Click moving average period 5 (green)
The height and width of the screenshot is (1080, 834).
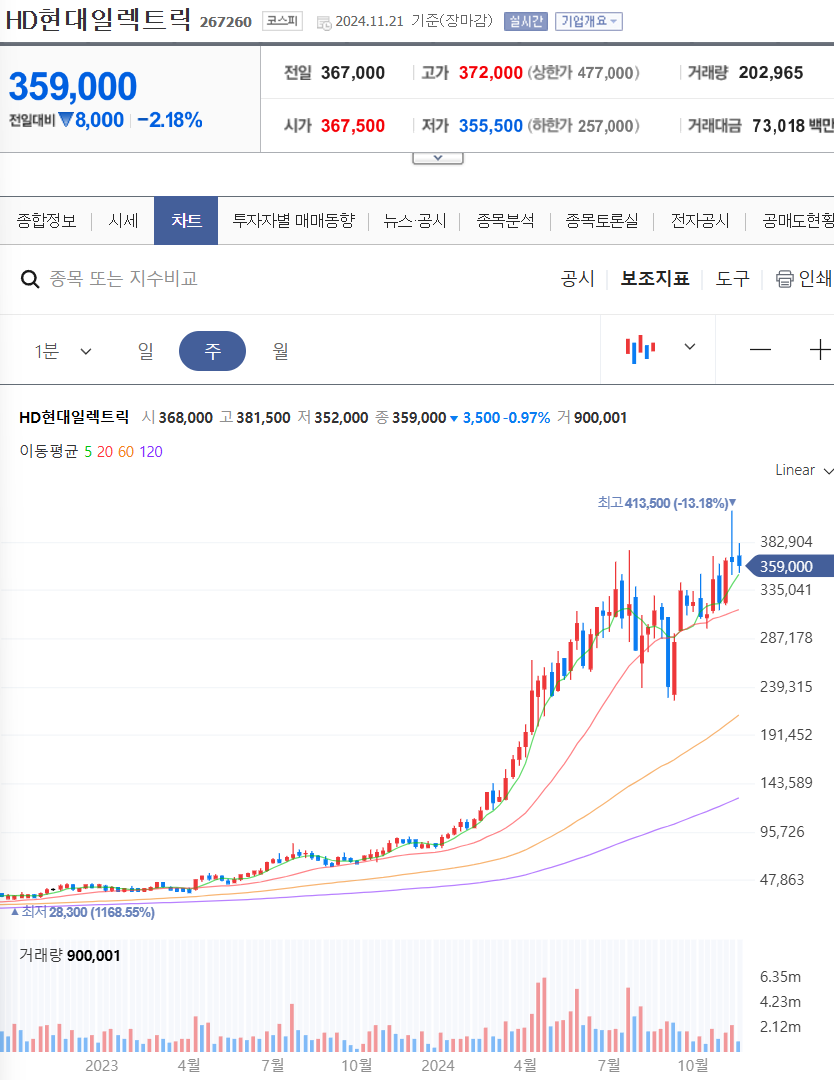click(x=87, y=452)
